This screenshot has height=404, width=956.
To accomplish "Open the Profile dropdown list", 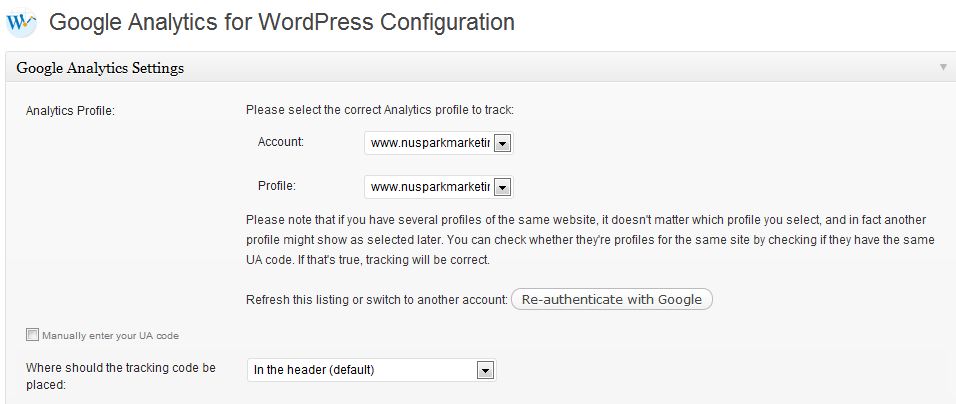I will 438,187.
